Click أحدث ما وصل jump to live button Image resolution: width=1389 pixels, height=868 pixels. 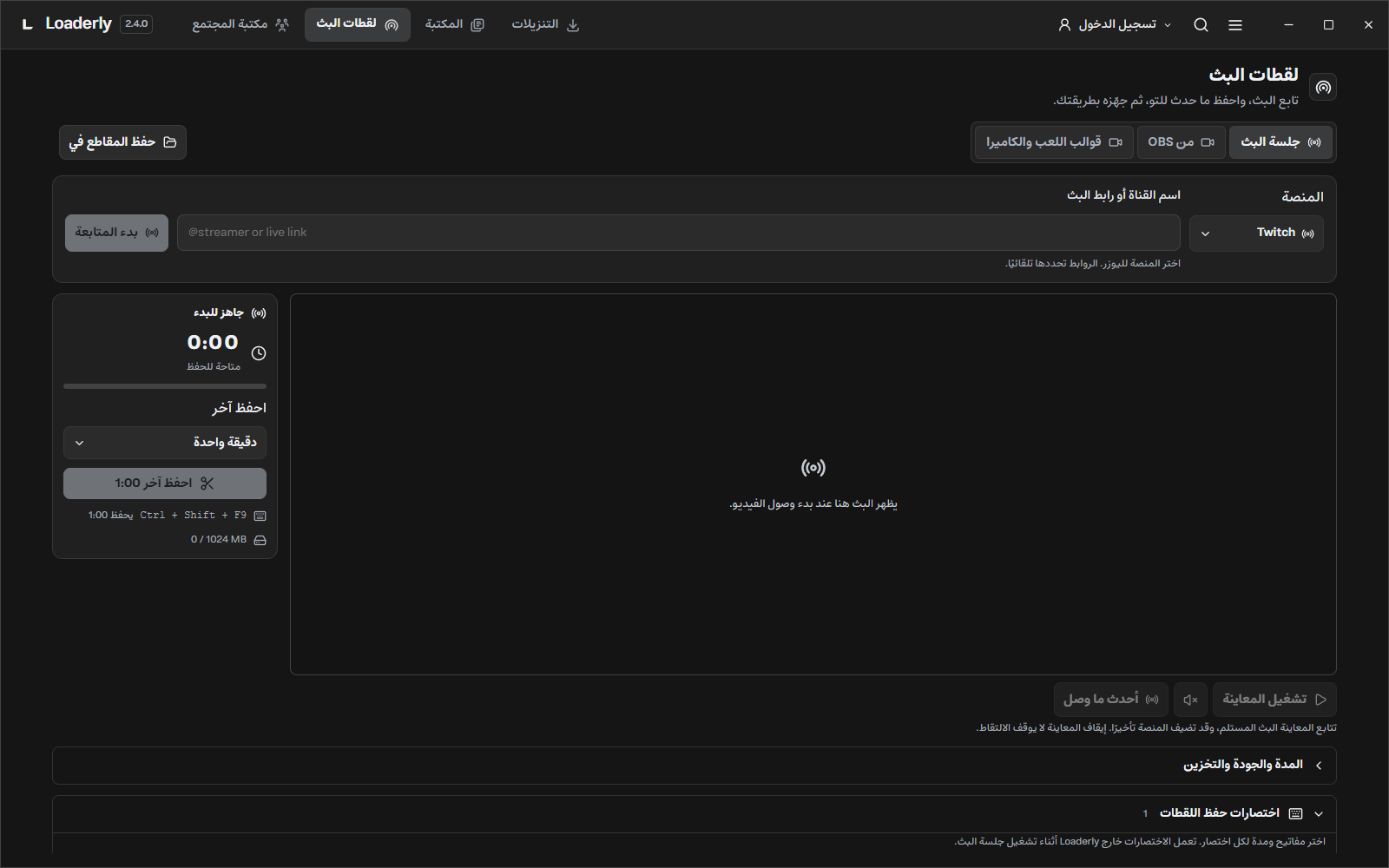(1110, 700)
